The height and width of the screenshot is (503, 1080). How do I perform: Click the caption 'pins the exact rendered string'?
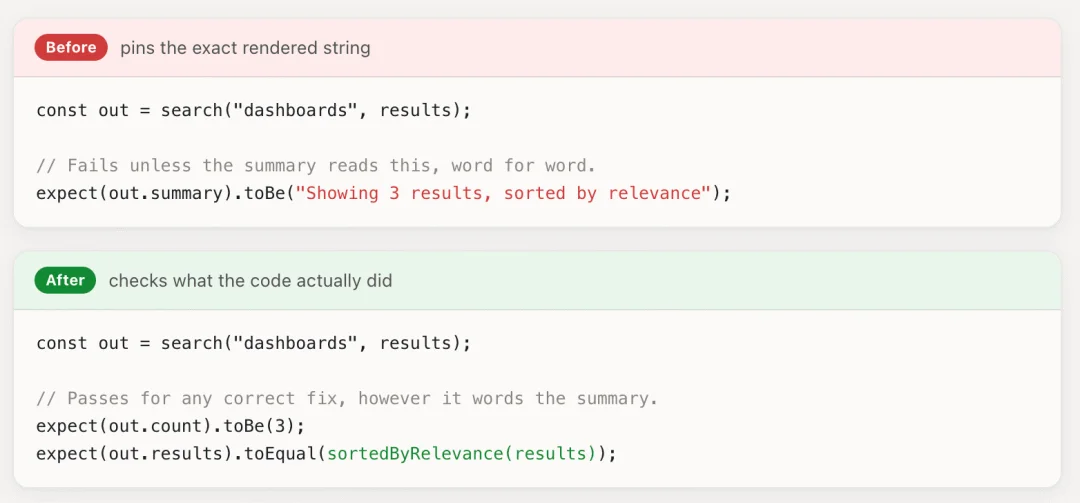[245, 48]
